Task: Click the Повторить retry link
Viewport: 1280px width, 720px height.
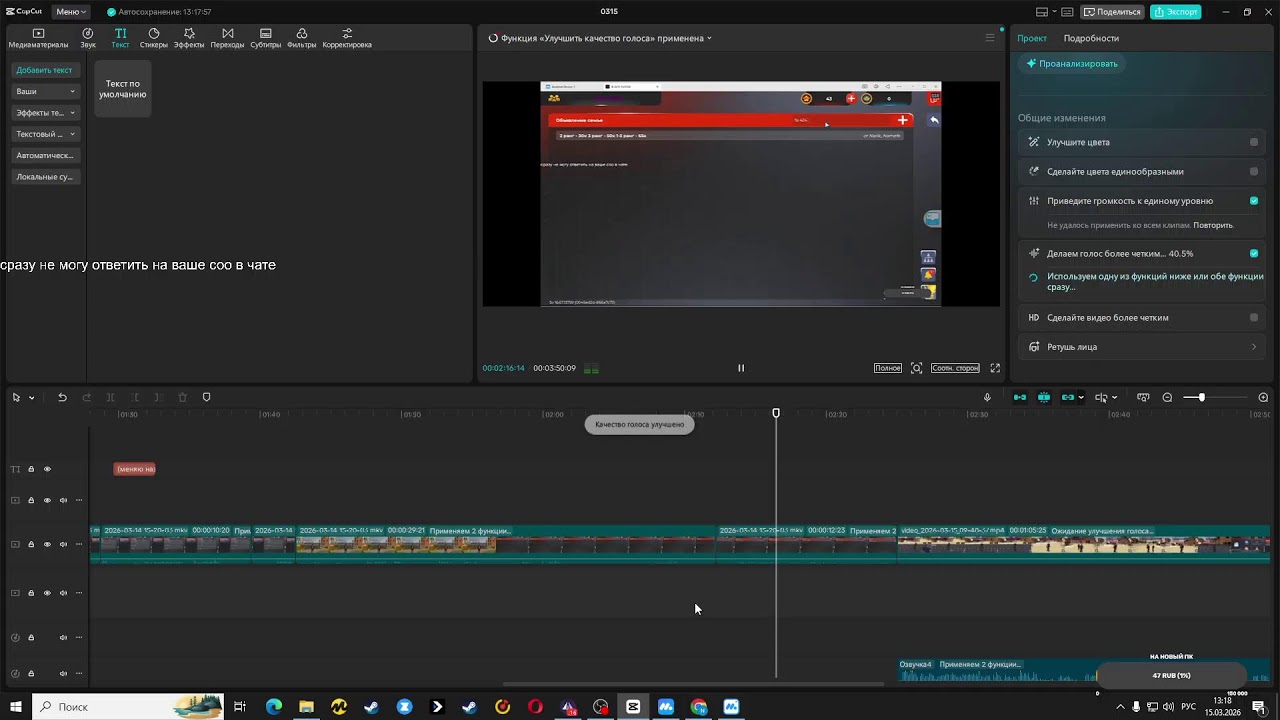Action: (x=1213, y=225)
